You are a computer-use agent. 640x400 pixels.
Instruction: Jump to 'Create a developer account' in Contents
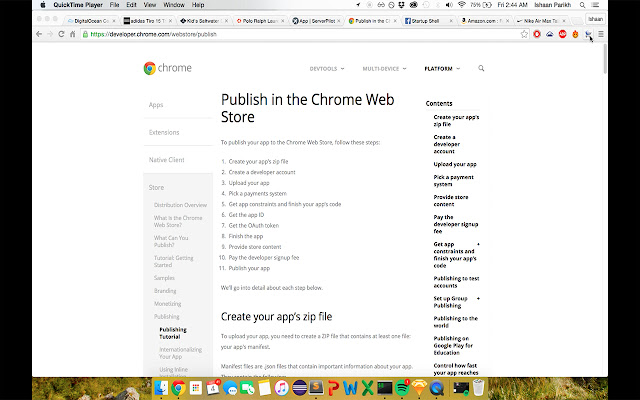[x=447, y=144]
